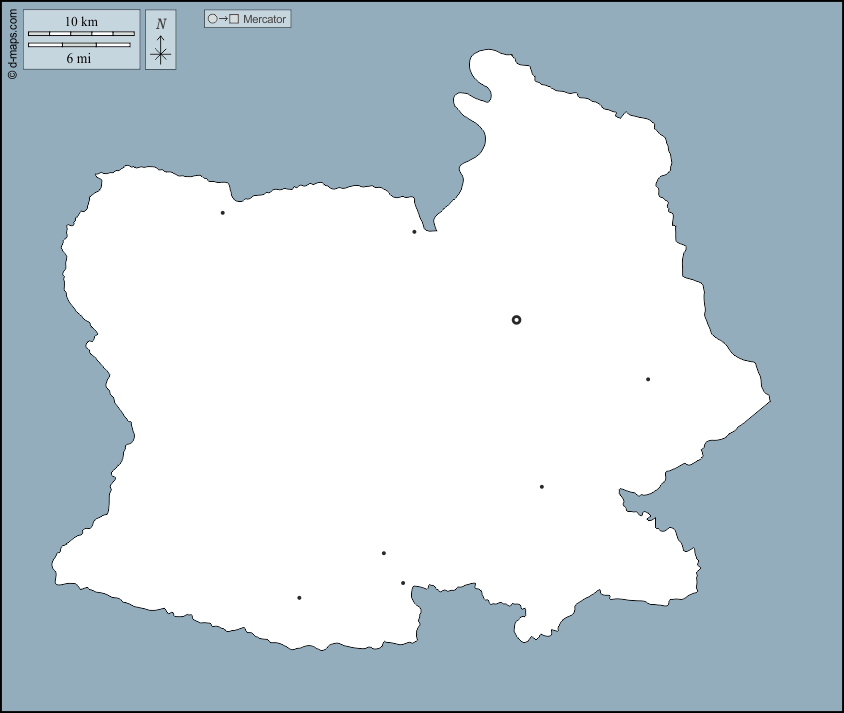This screenshot has height=713, width=844.
Task: Click the 10 km scale label
Action: pyautogui.click(x=81, y=22)
